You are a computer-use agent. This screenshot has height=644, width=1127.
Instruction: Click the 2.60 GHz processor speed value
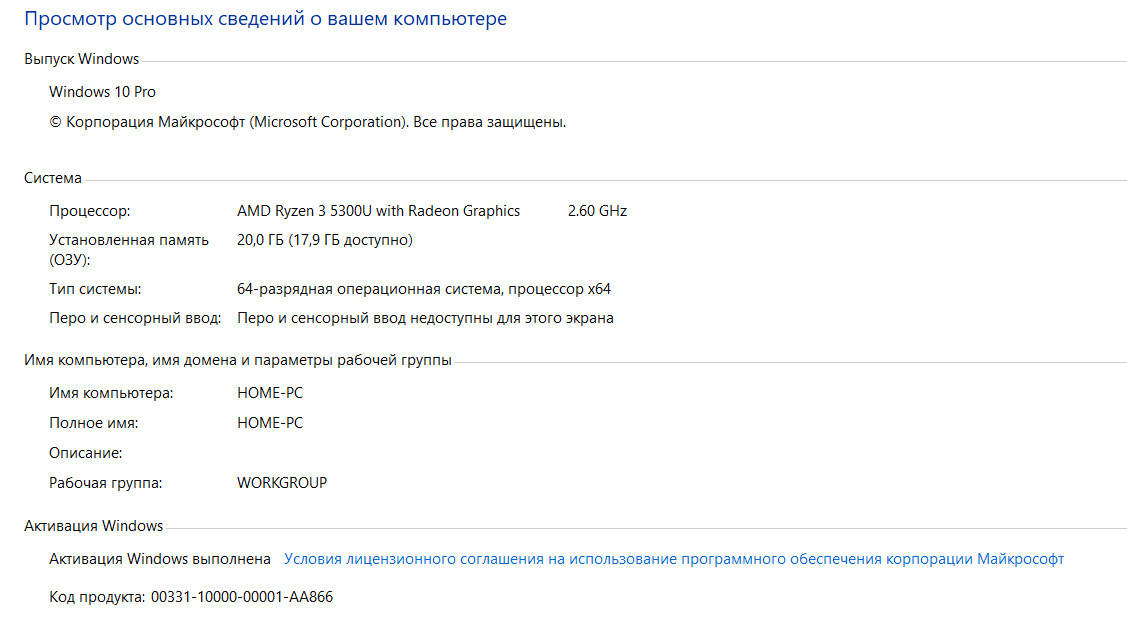coord(597,211)
